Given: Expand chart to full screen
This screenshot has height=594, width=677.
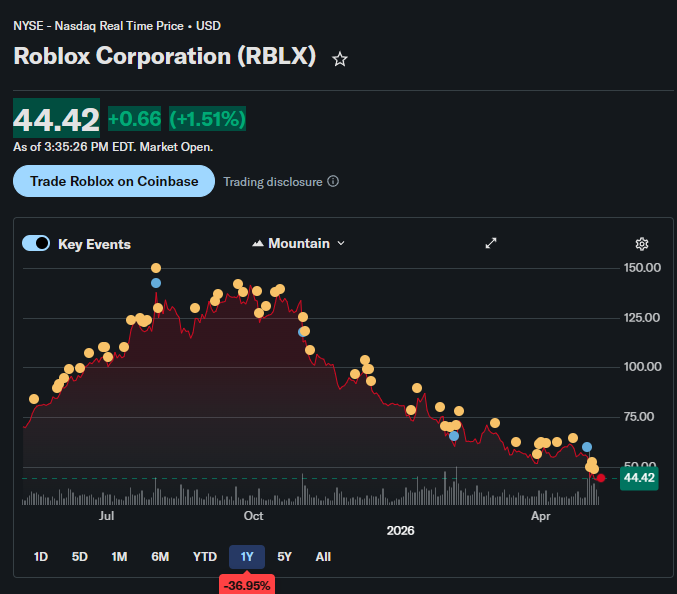Looking at the screenshot, I should click(x=491, y=243).
